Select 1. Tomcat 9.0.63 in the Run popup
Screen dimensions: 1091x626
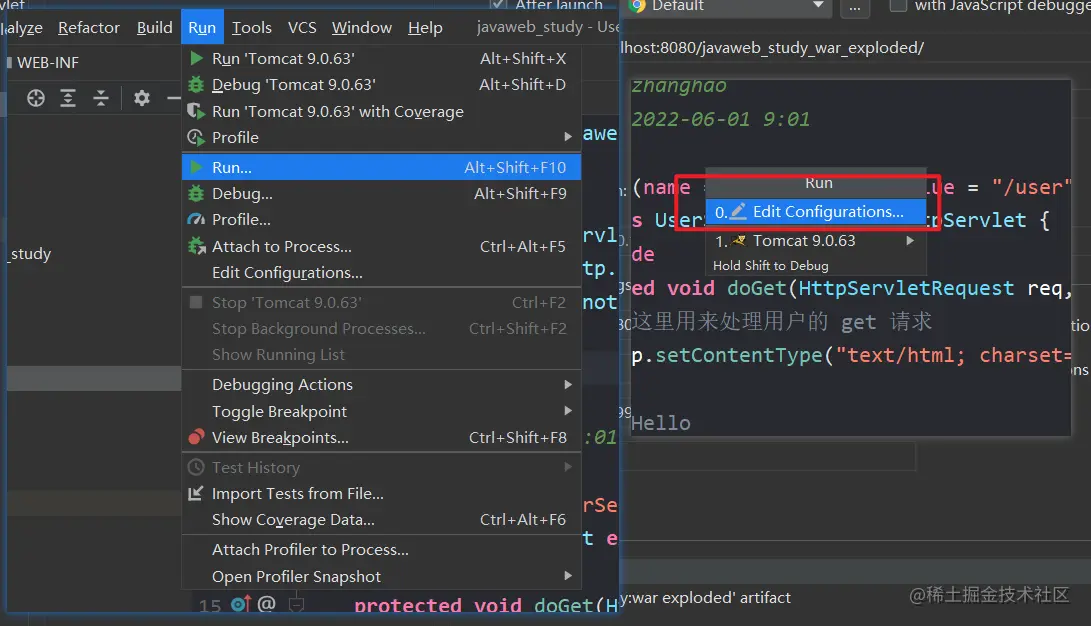coord(815,241)
